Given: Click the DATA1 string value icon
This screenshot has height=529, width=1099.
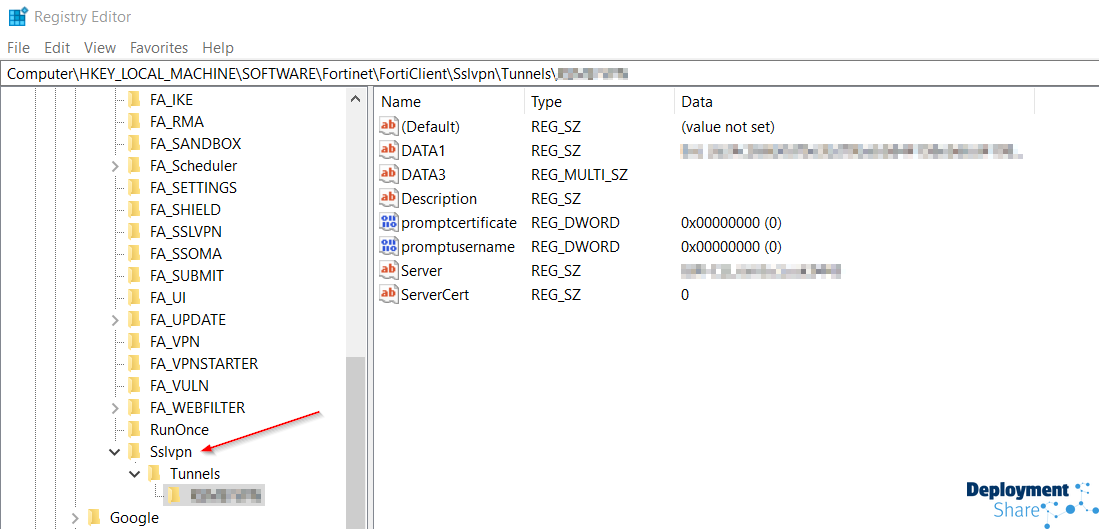Looking at the screenshot, I should point(389,150).
